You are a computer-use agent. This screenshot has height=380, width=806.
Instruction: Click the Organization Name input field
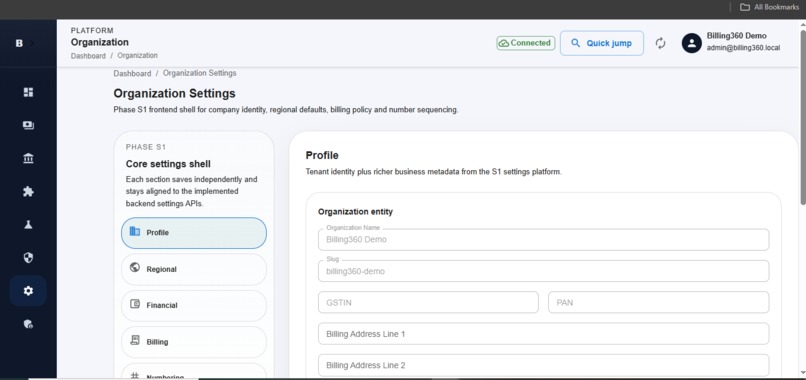pos(543,240)
